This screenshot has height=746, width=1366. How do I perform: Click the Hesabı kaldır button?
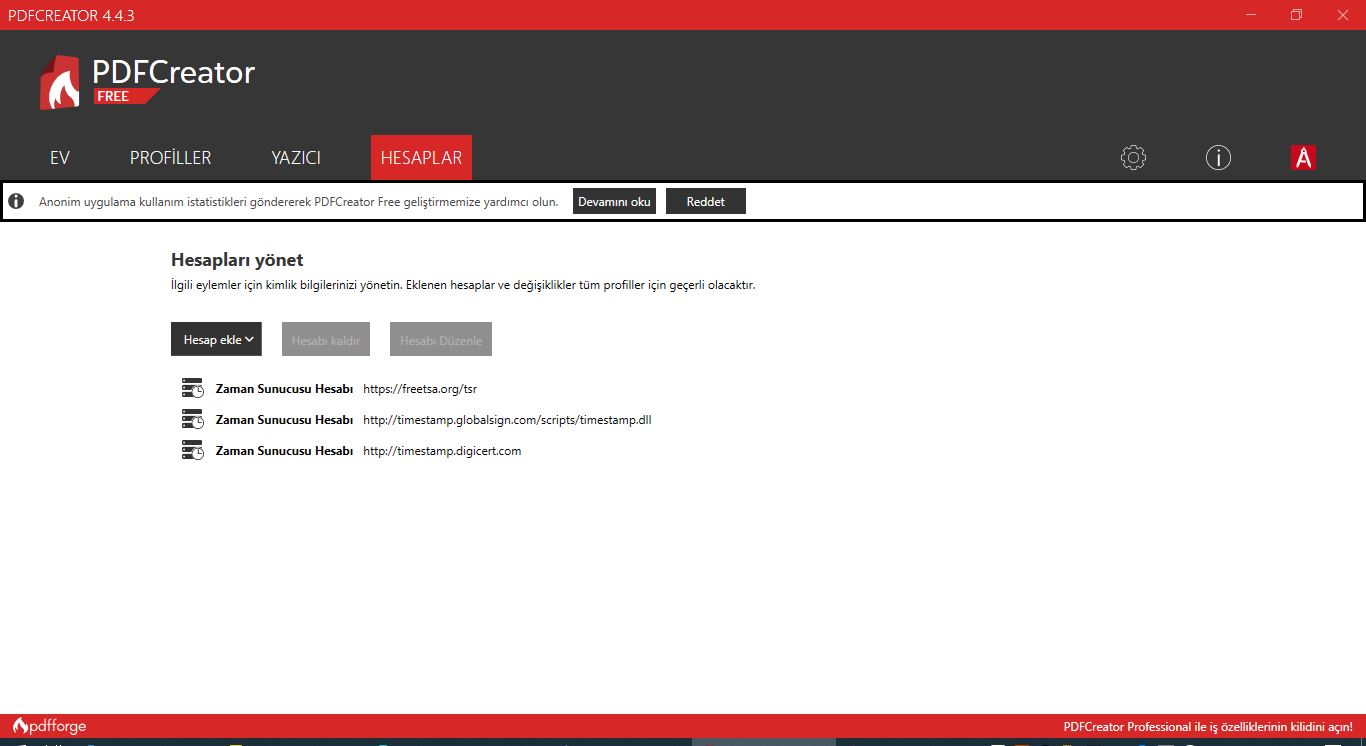click(326, 339)
